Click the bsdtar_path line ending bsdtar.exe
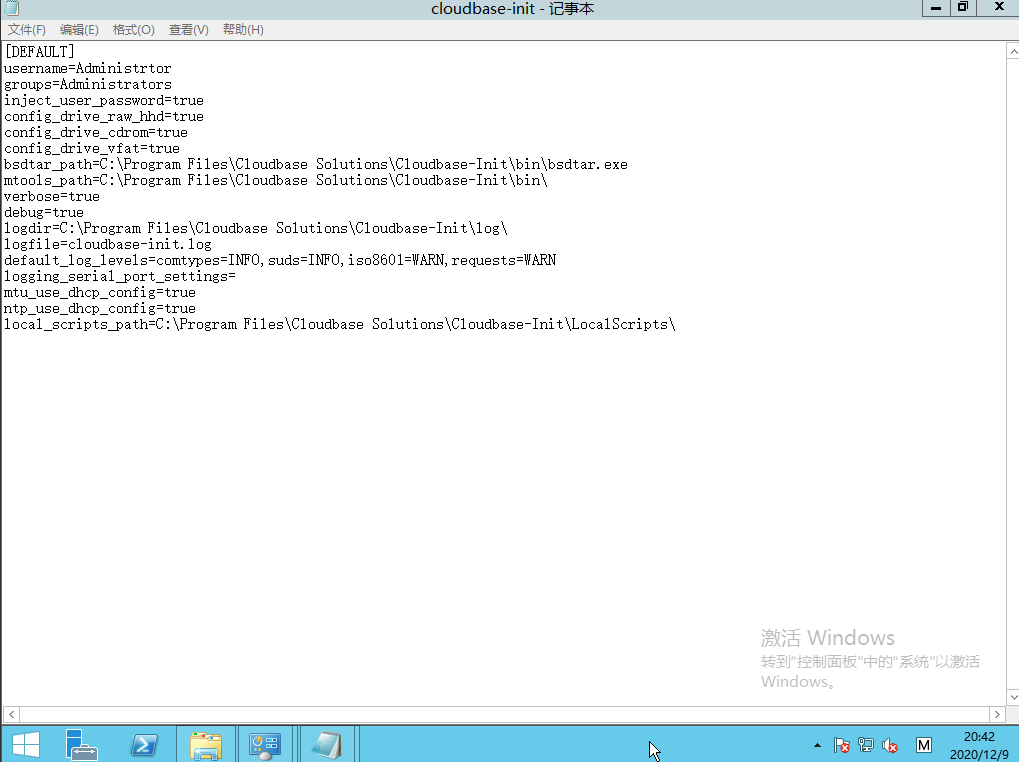1019x762 pixels. (x=316, y=164)
